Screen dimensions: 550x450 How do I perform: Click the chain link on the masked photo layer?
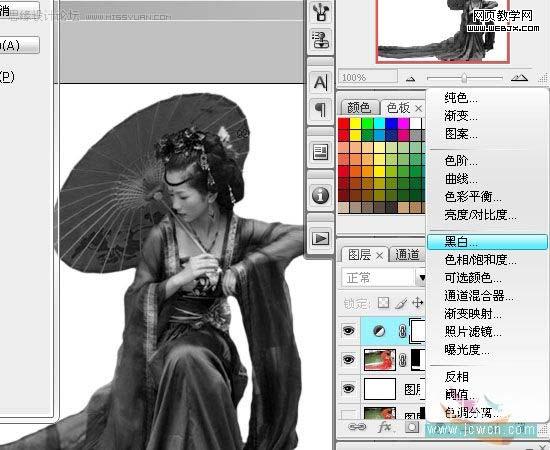(x=403, y=360)
